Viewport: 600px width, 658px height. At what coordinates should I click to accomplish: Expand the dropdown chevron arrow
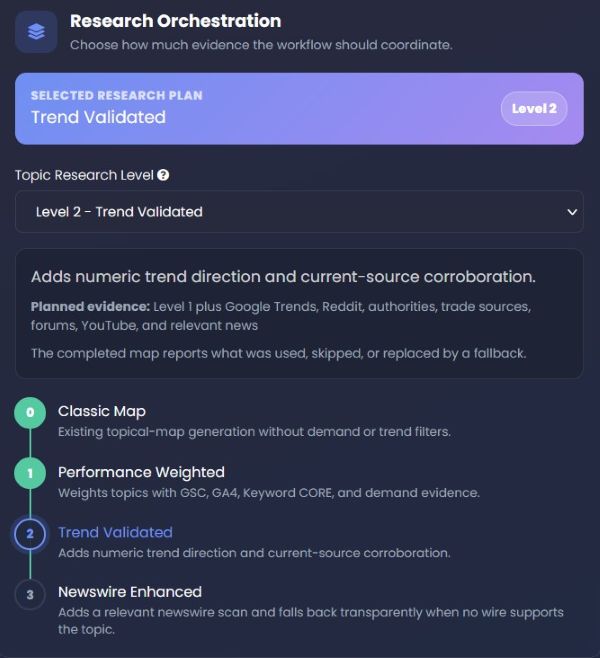pos(572,212)
